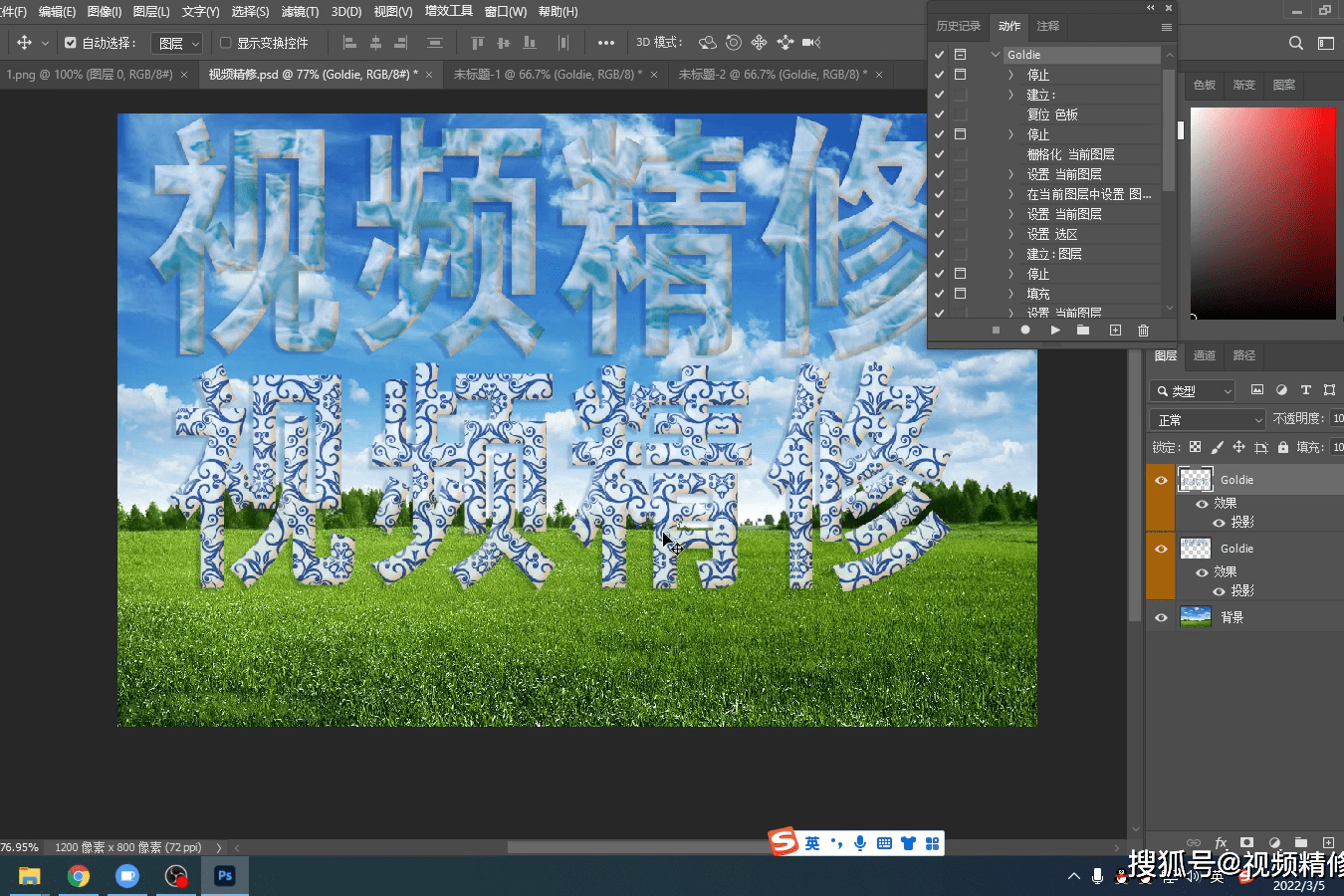Open the Create adjustment layer icon
Viewport: 1344px width, 896px height.
(x=1274, y=843)
